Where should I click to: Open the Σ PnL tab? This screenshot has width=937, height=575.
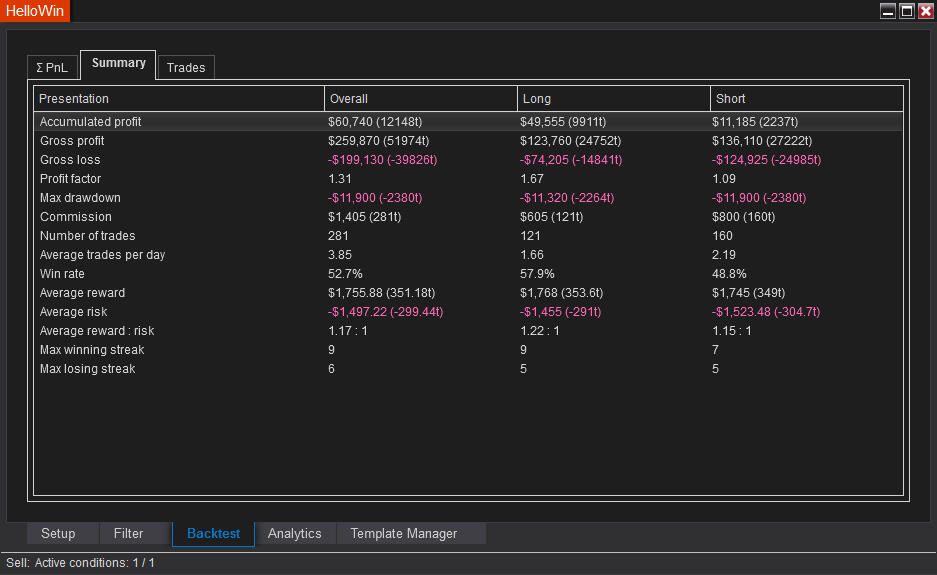click(52, 68)
